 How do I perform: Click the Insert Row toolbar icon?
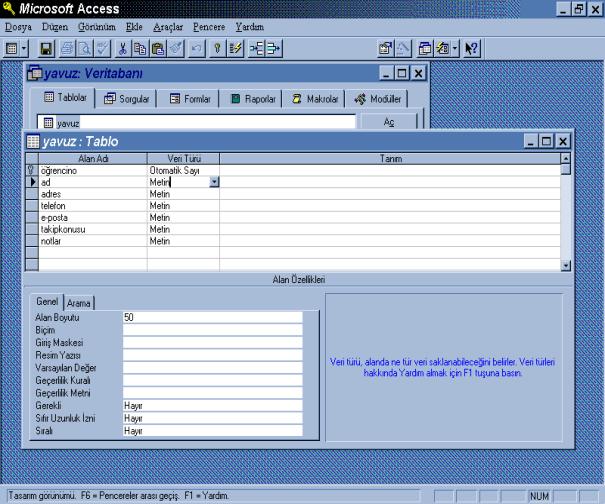coord(256,47)
